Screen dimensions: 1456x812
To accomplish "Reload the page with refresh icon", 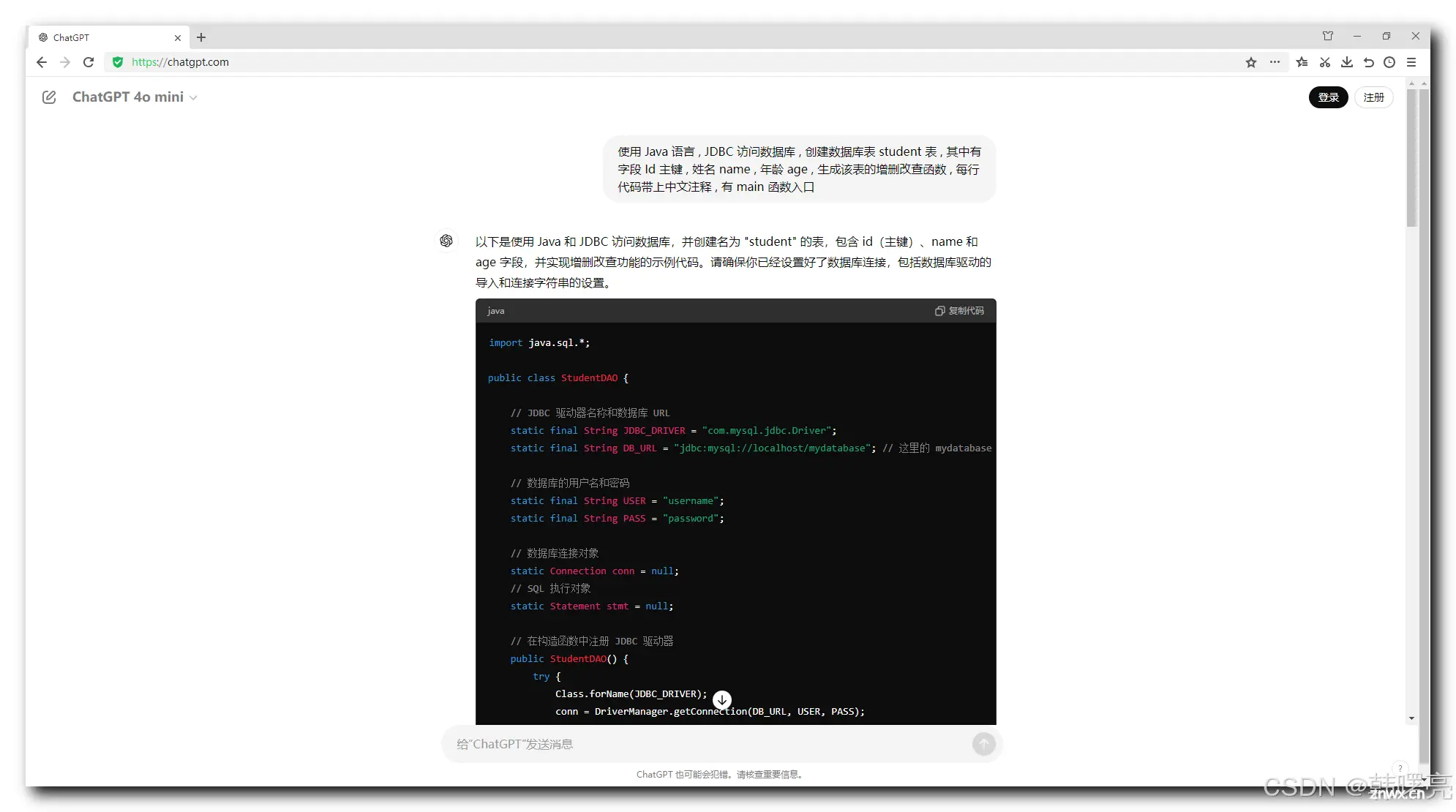I will (89, 62).
